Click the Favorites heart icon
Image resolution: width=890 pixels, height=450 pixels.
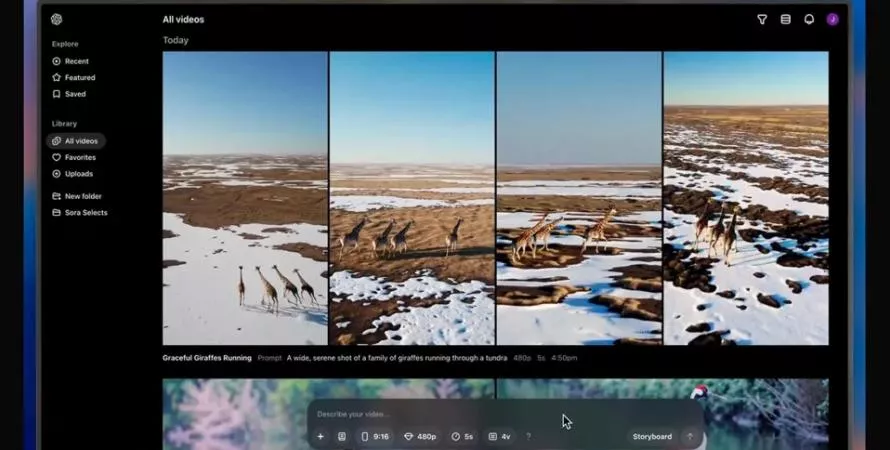click(x=56, y=157)
